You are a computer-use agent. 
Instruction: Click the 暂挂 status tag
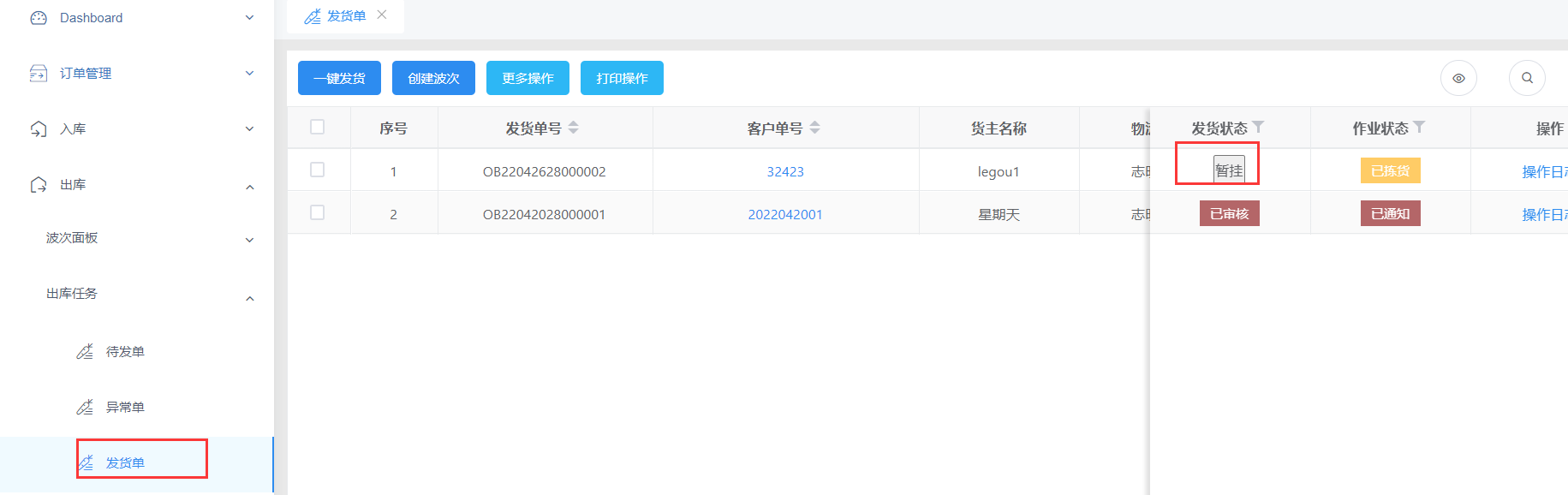click(x=1229, y=170)
